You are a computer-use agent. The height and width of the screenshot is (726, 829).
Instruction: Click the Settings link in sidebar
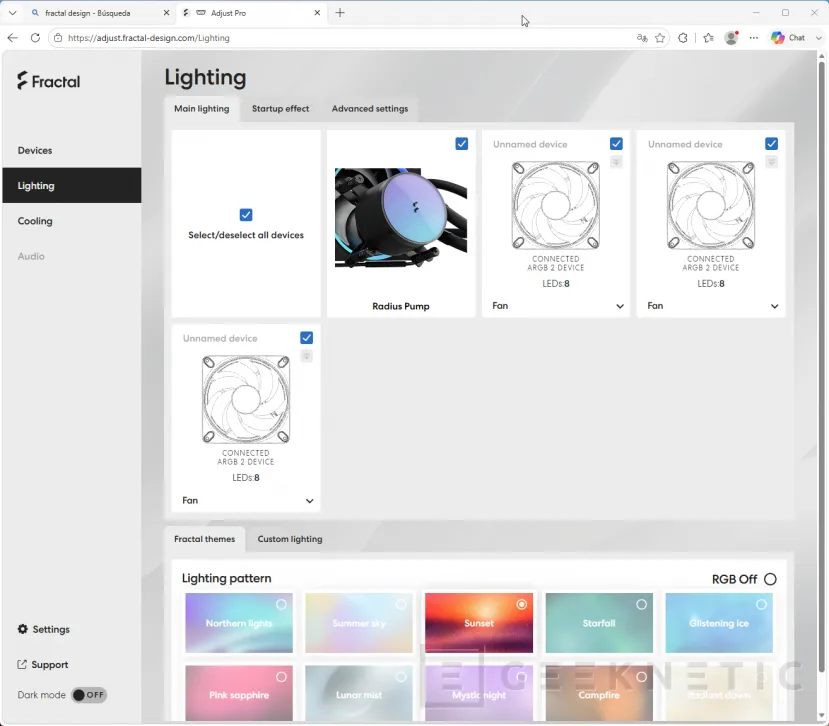tap(51, 629)
